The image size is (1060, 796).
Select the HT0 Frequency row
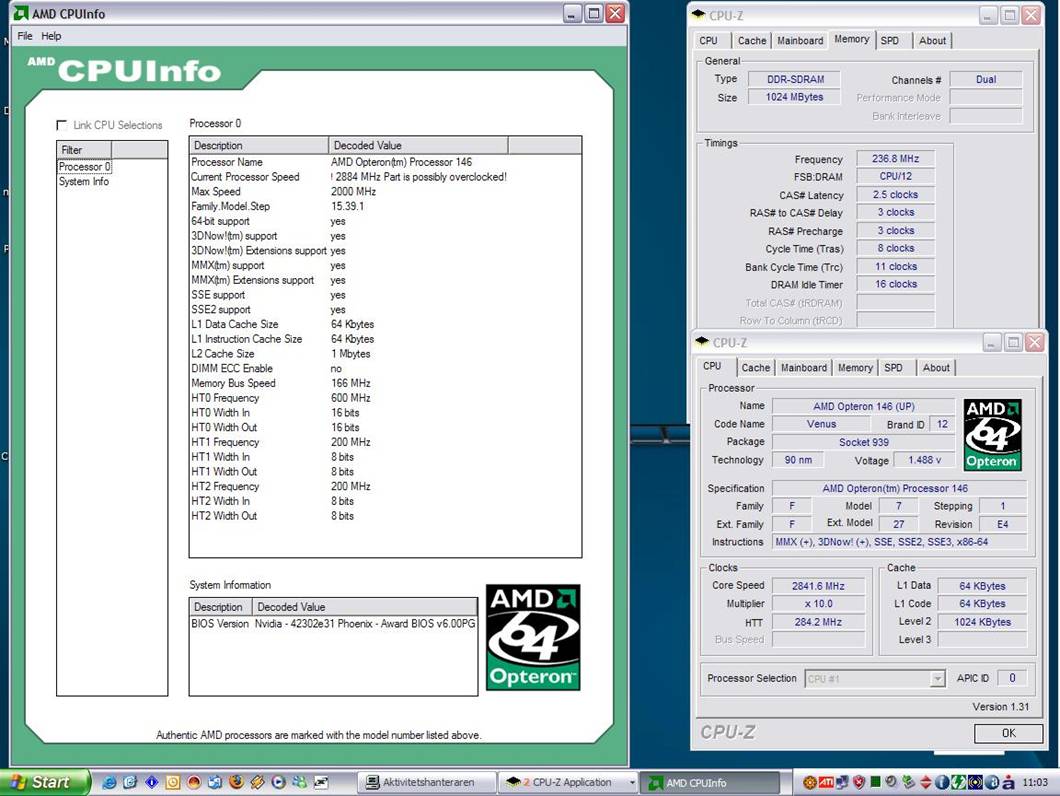385,398
